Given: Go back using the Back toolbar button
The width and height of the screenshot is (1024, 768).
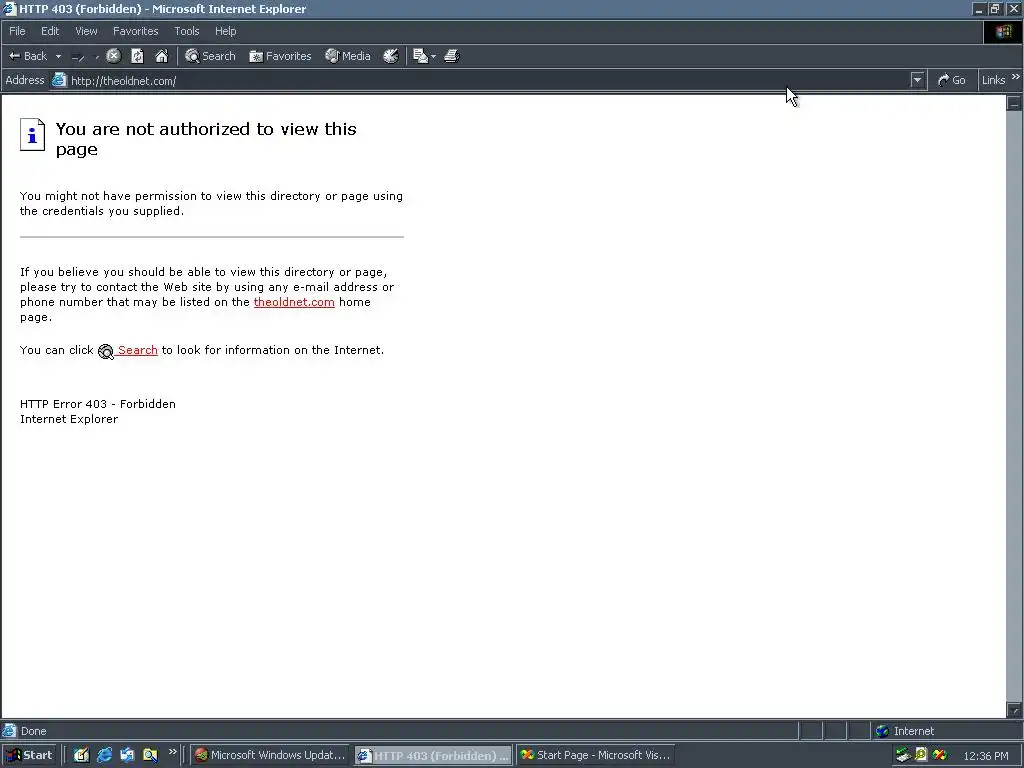Looking at the screenshot, I should coord(28,56).
